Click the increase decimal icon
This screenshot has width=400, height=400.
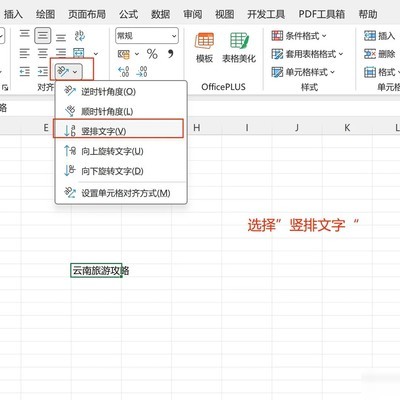point(124,72)
